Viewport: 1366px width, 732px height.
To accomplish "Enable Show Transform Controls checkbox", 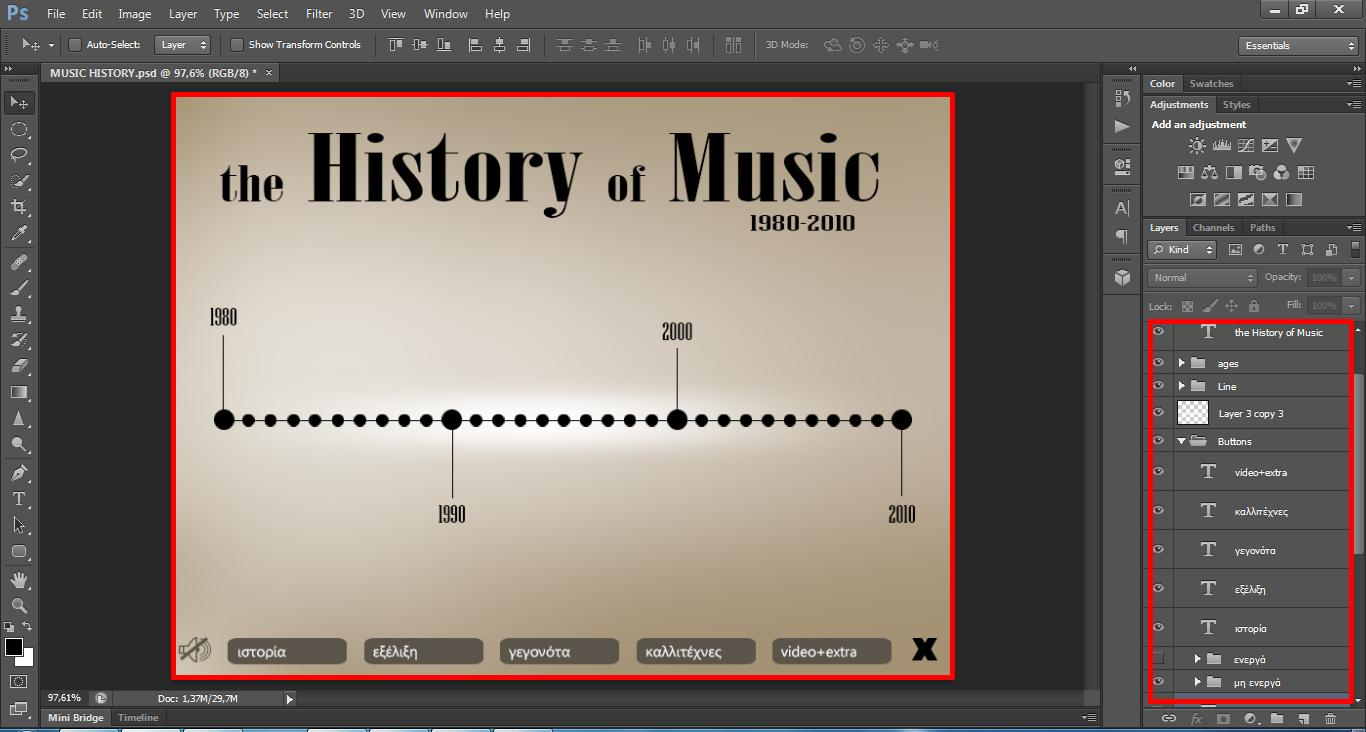I will click(237, 45).
